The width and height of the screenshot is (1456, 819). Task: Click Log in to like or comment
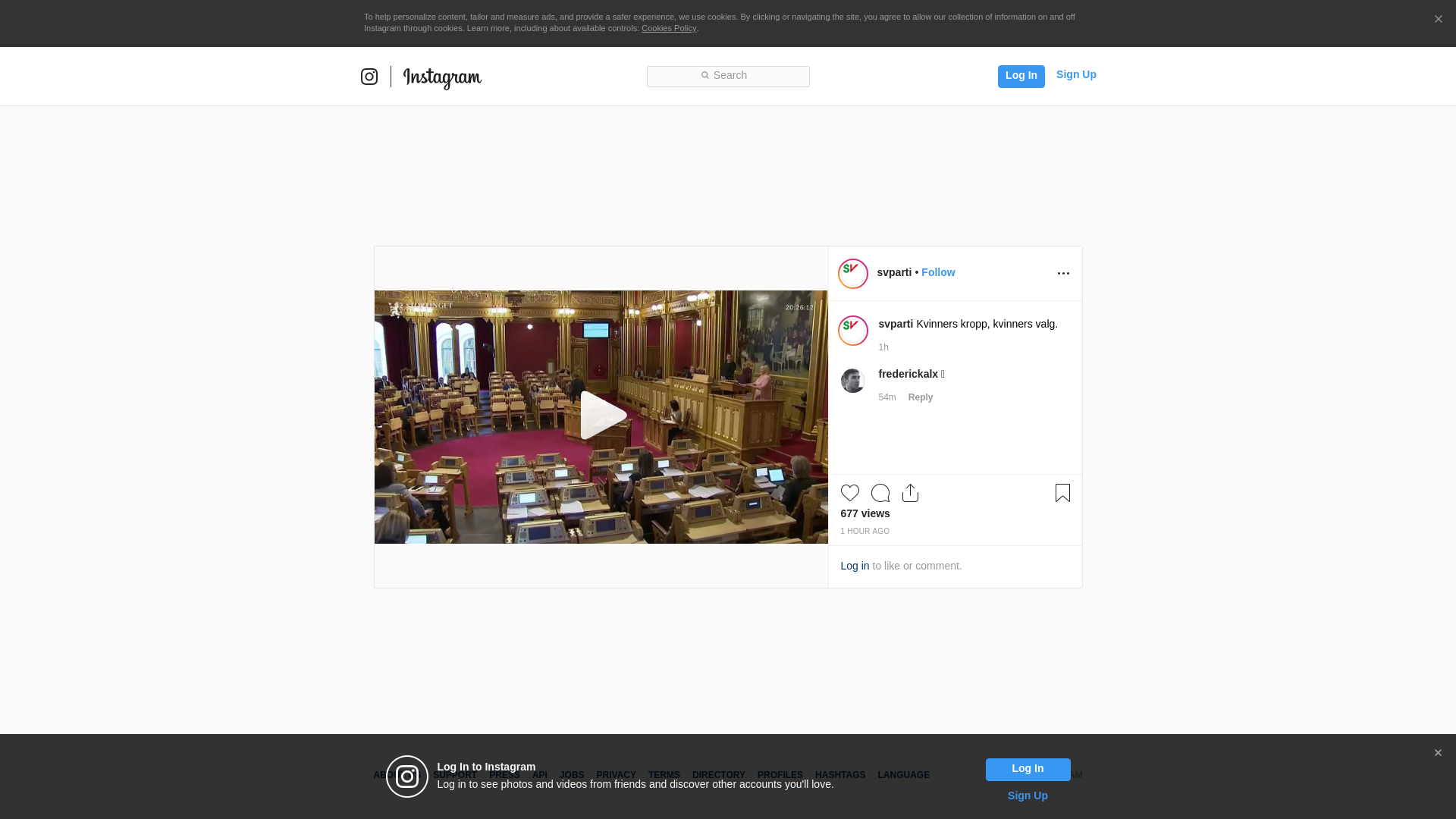coord(855,566)
